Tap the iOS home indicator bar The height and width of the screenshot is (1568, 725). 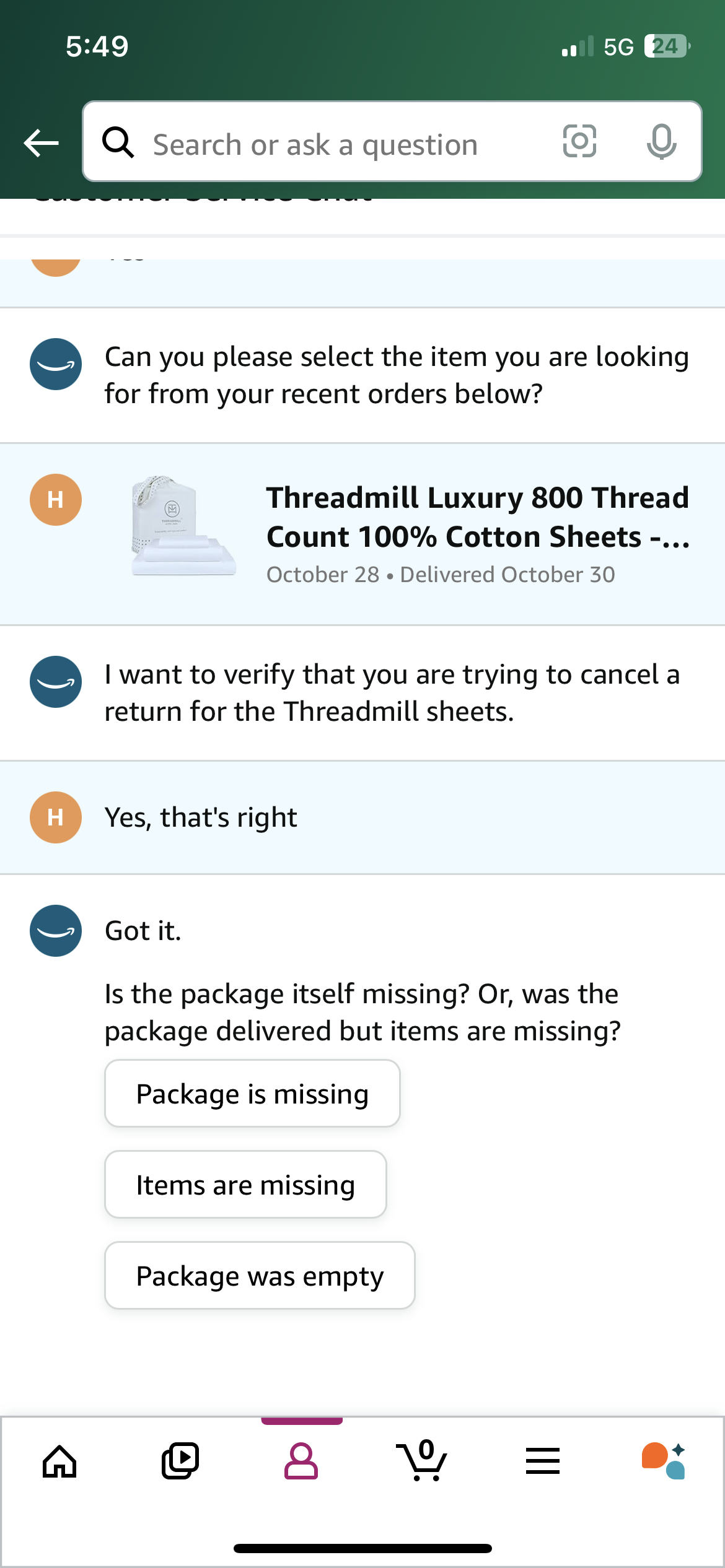pos(362,1548)
